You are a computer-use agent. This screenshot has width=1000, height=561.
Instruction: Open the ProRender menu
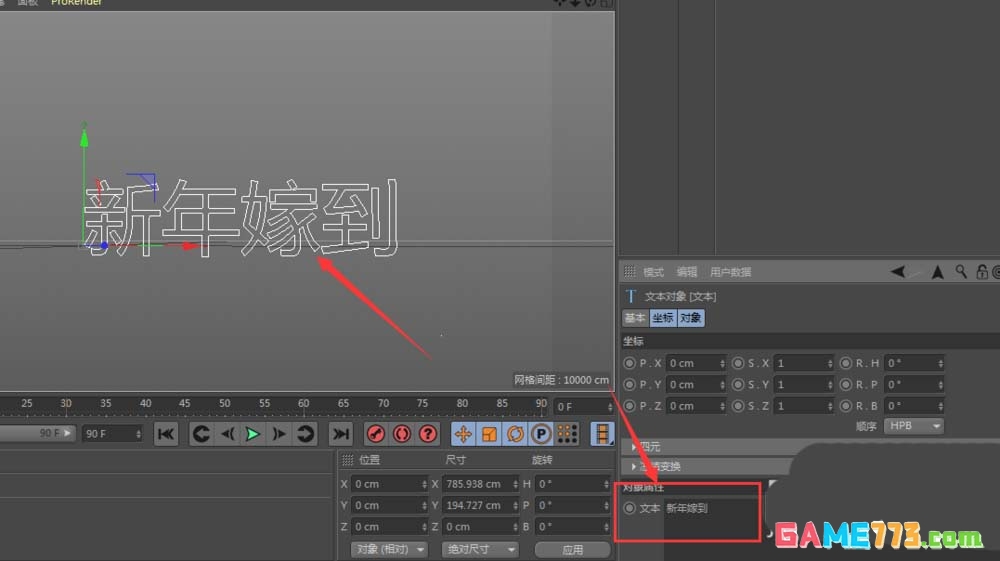[x=76, y=3]
